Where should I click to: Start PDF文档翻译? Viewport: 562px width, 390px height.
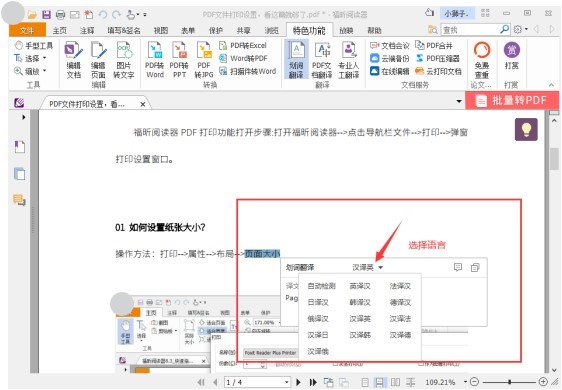pyautogui.click(x=322, y=60)
